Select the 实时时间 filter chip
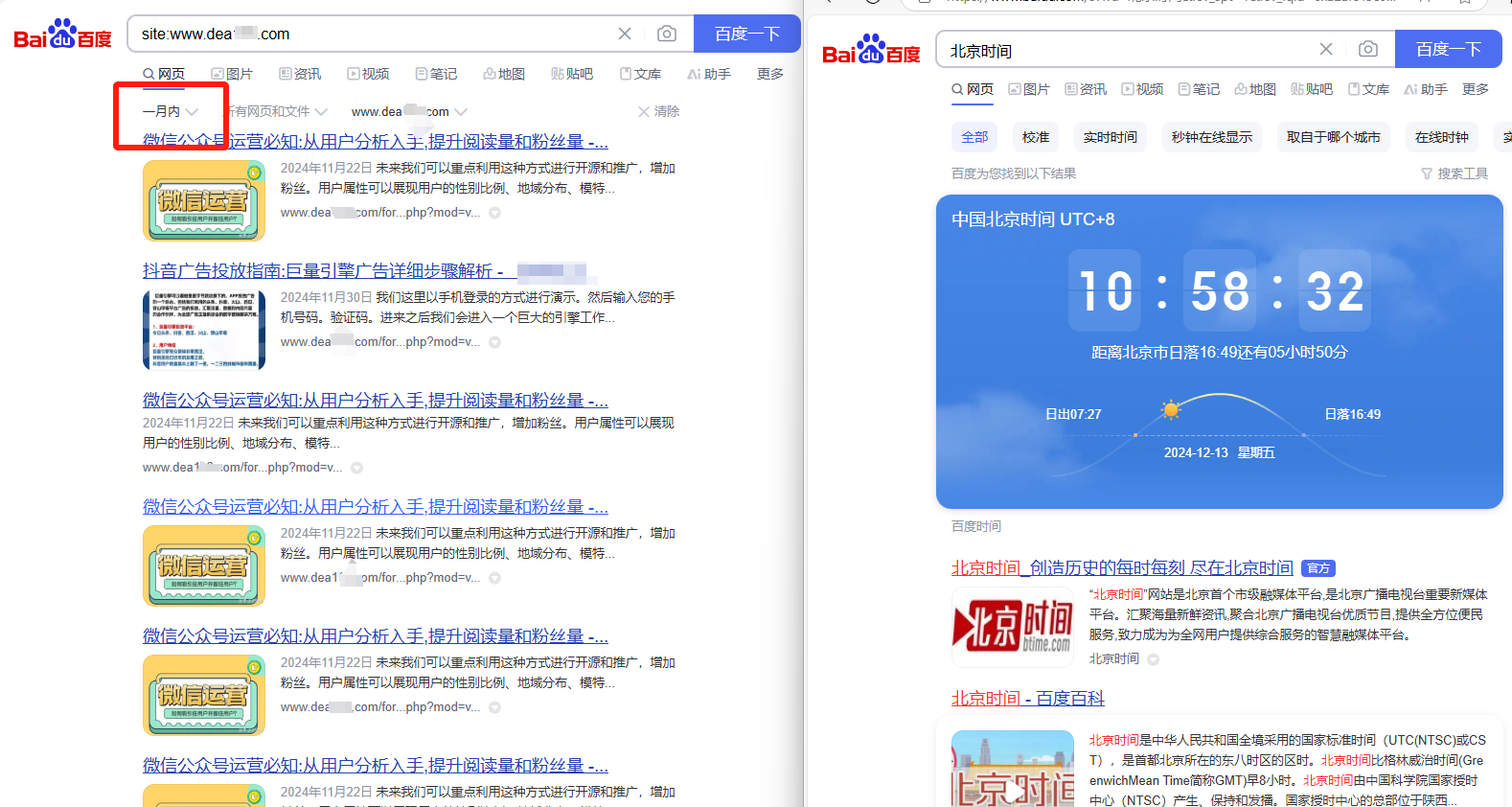Screen dimensions: 1512x807 click(1111, 137)
